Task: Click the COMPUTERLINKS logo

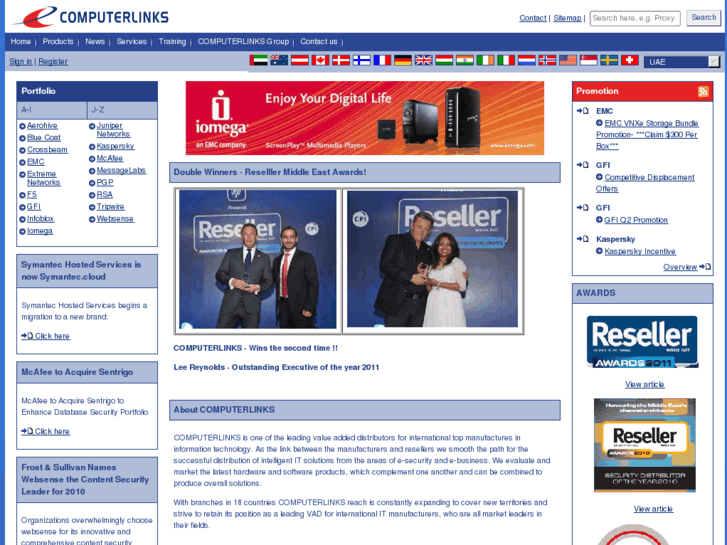Action: coord(90,17)
